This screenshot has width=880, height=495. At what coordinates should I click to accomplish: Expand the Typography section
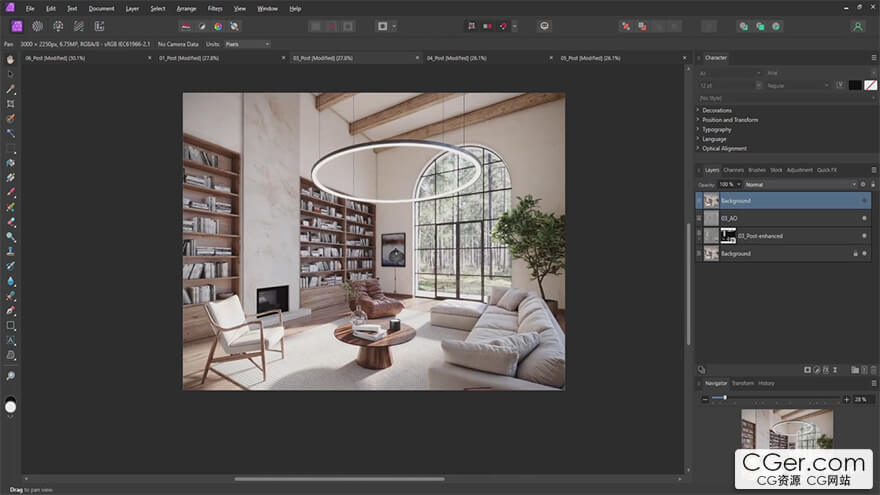pos(716,129)
